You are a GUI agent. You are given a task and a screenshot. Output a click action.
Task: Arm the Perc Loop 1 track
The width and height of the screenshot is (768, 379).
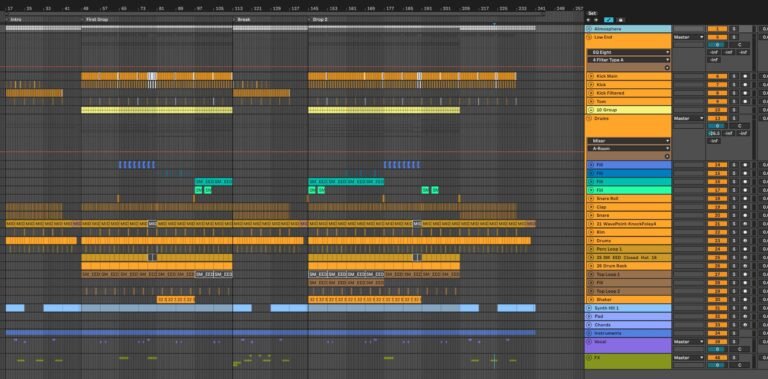pos(745,249)
